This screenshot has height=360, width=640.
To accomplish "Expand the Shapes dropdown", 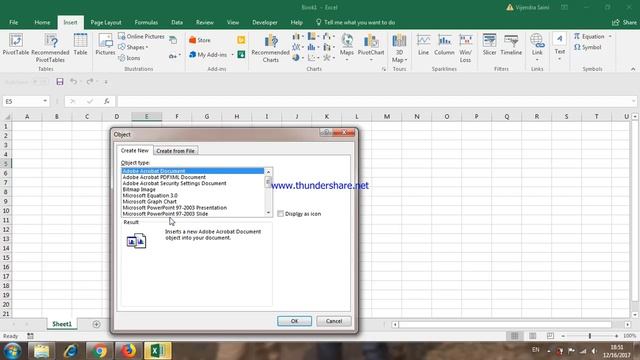I will [x=147, y=47].
